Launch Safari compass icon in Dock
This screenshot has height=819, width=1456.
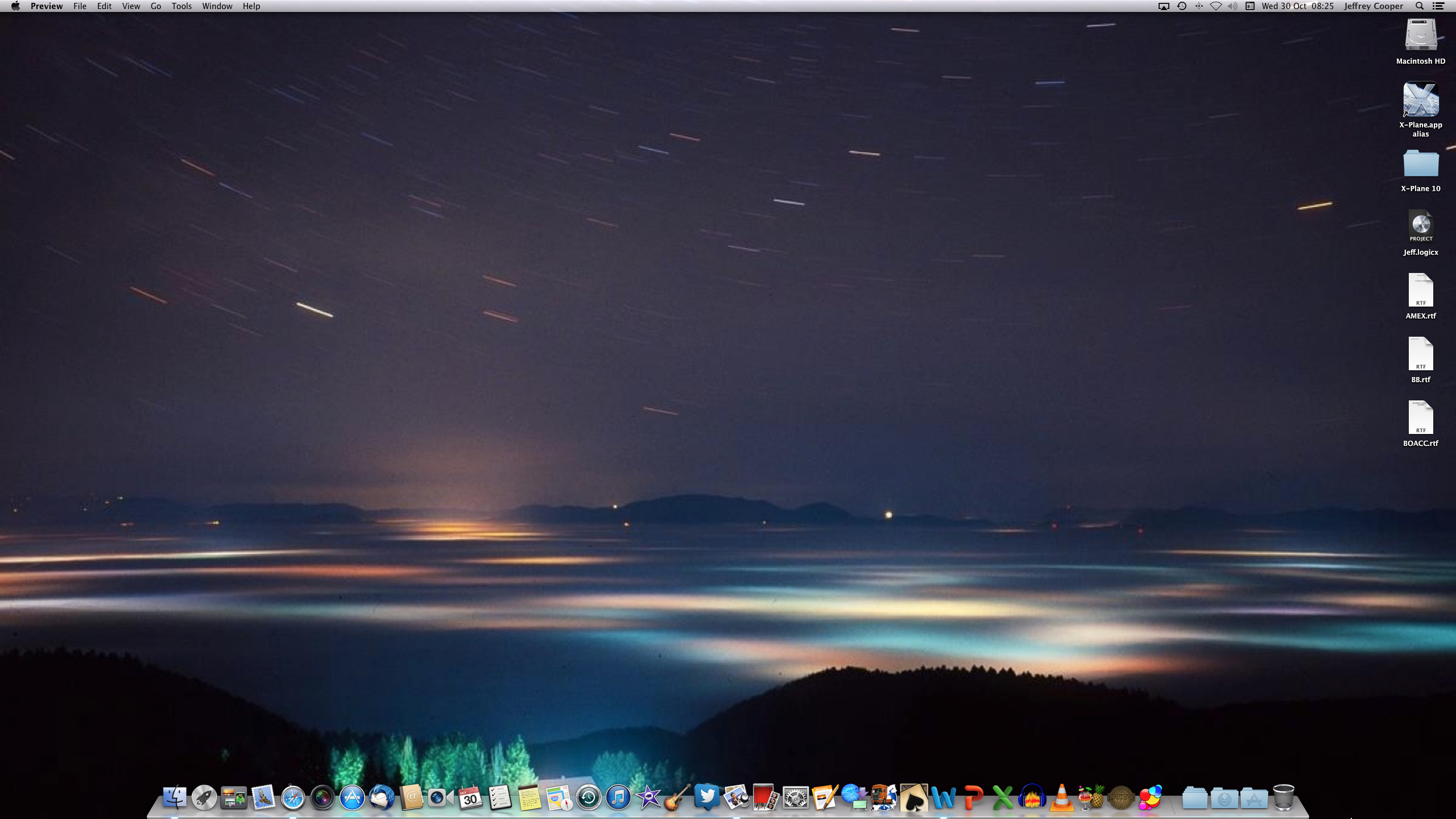(293, 797)
